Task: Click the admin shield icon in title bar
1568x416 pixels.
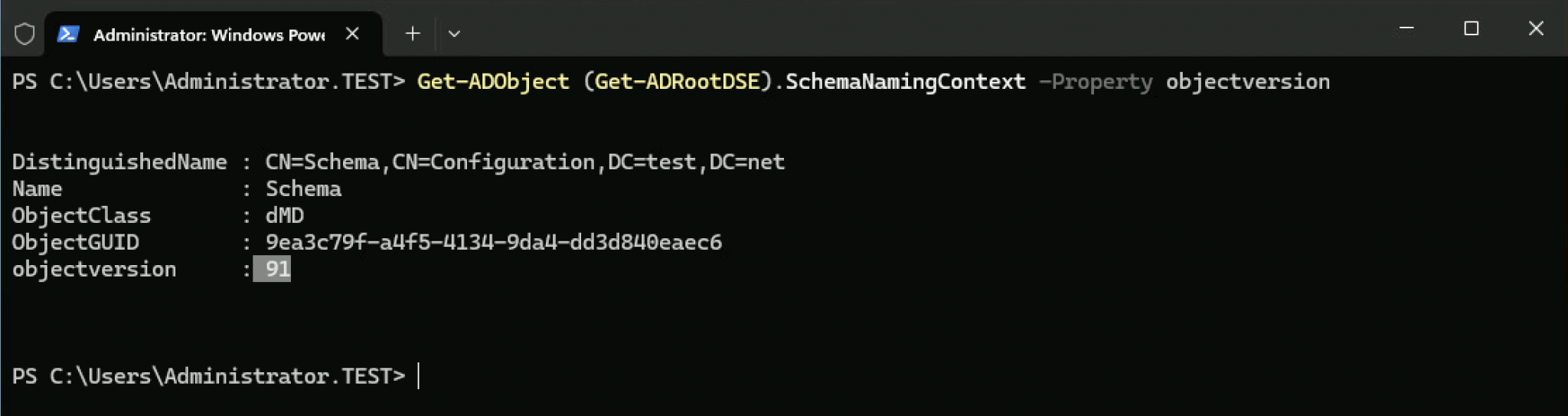Action: [x=24, y=34]
